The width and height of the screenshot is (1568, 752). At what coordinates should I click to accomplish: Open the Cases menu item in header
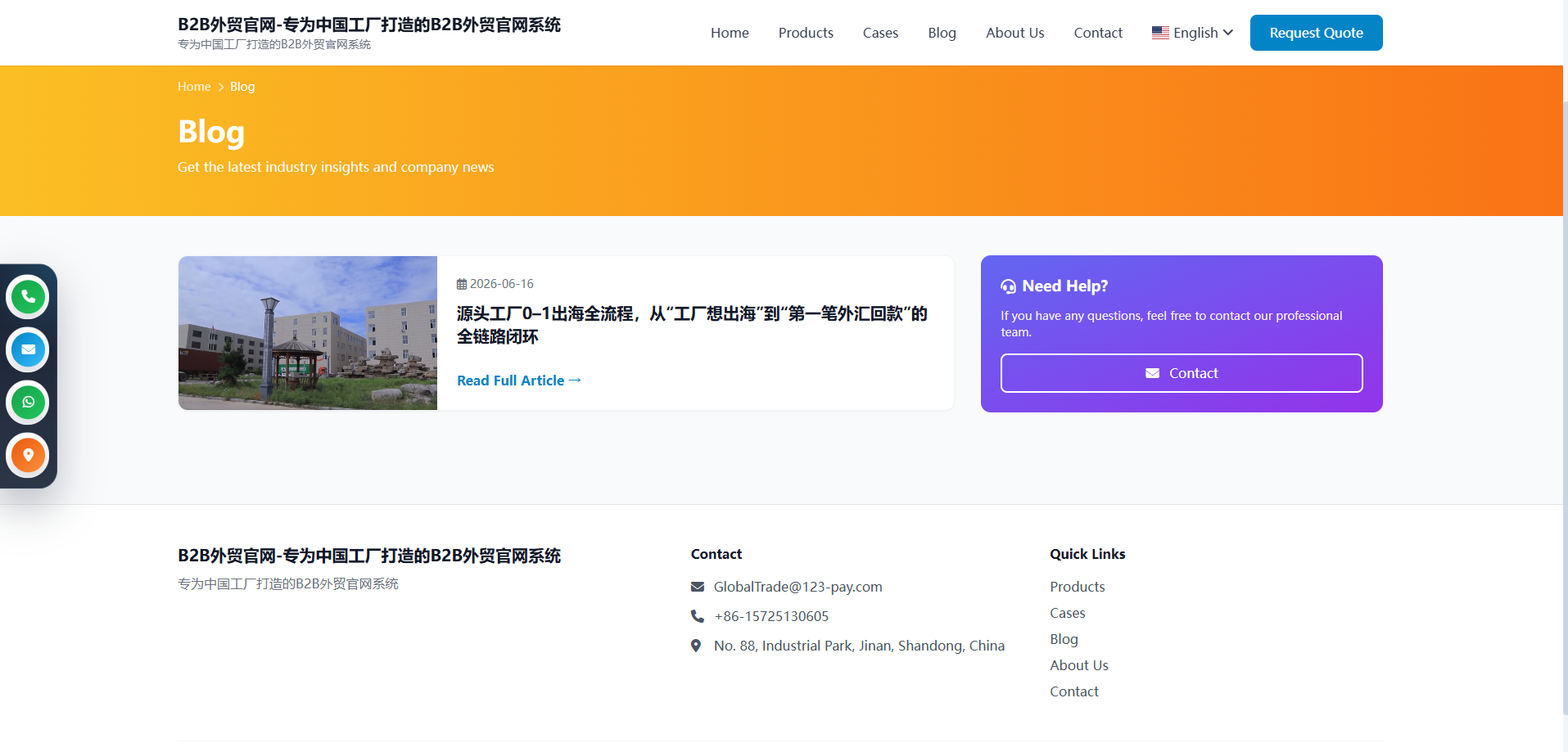click(x=880, y=33)
